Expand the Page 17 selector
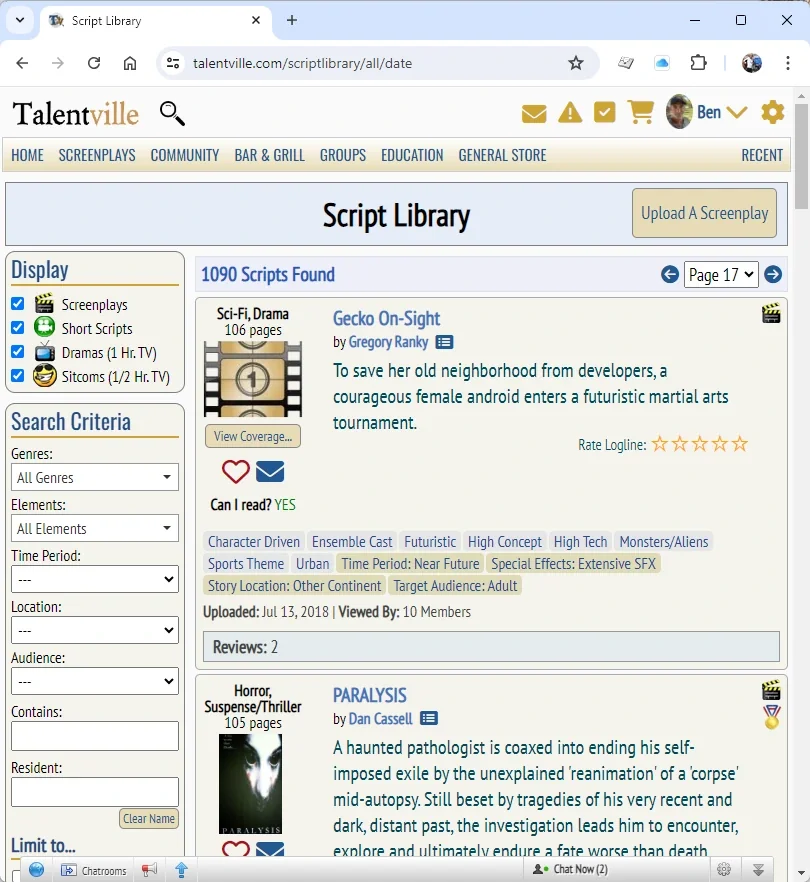Image resolution: width=810 pixels, height=882 pixels. point(721,274)
